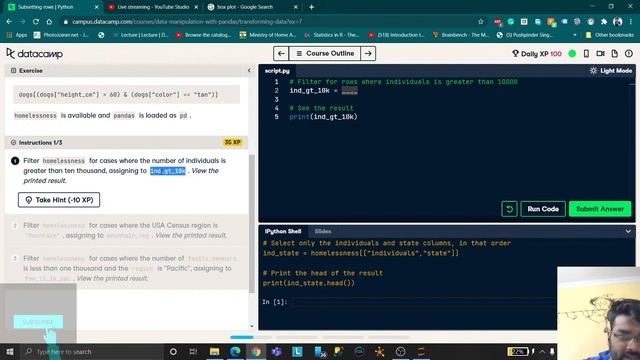
Task: Open the Browse the catalog bookmark
Action: 203,35
